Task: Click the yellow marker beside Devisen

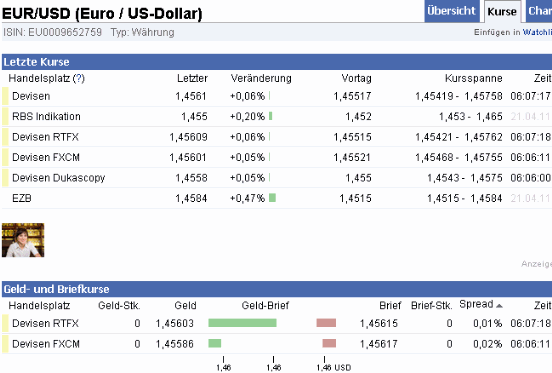Action: click(5, 96)
